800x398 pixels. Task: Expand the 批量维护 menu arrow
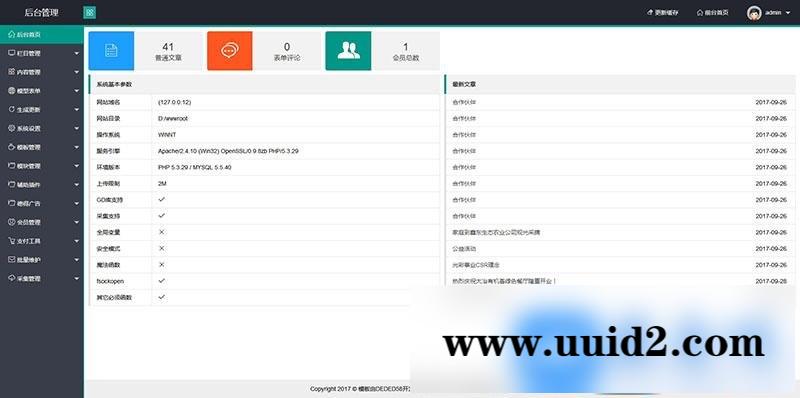tap(77, 260)
